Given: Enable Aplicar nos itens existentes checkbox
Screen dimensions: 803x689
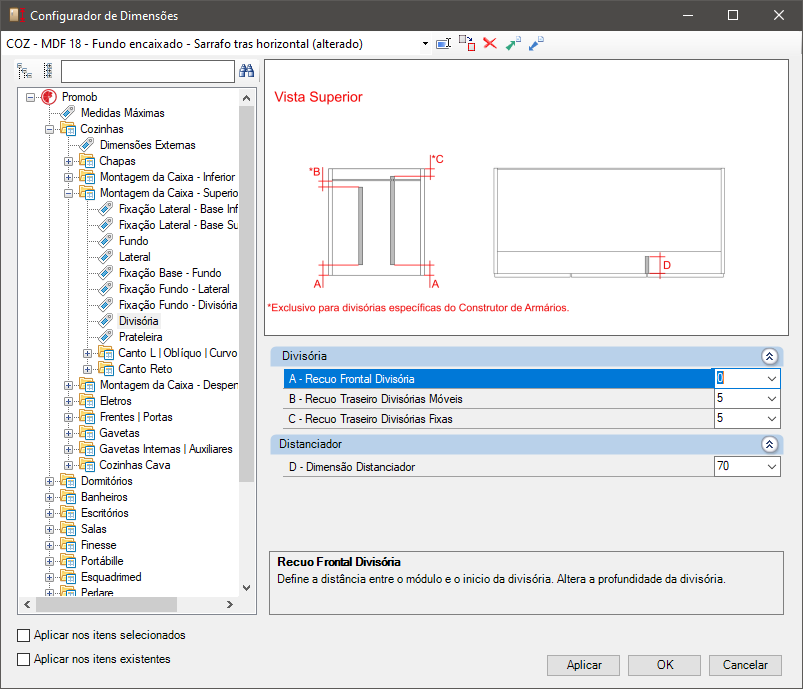Looking at the screenshot, I should [x=24, y=659].
